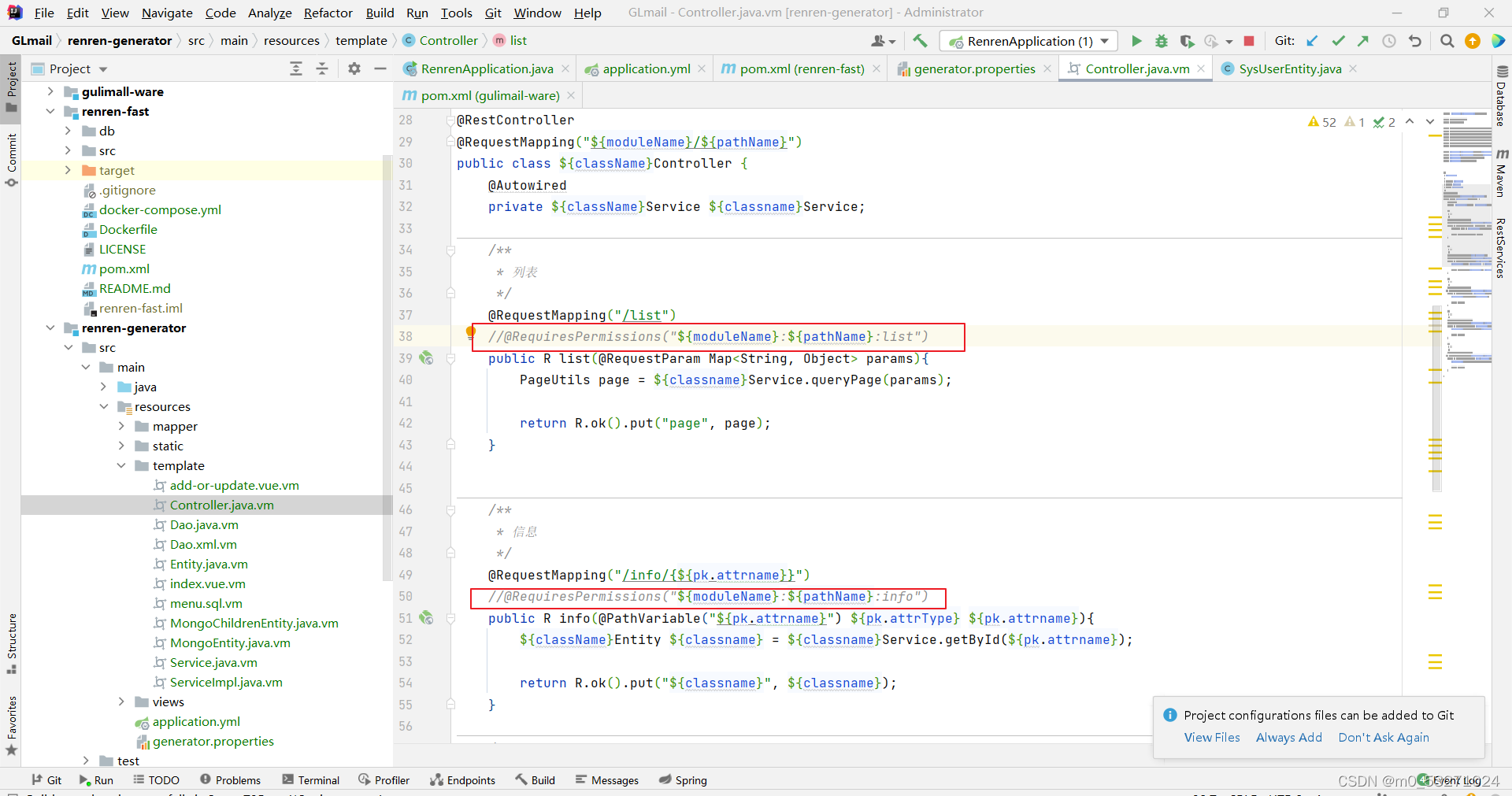1512x796 pixels.
Task: Open the run configuration dropdown RenrenApplication (1)
Action: [x=1029, y=41]
